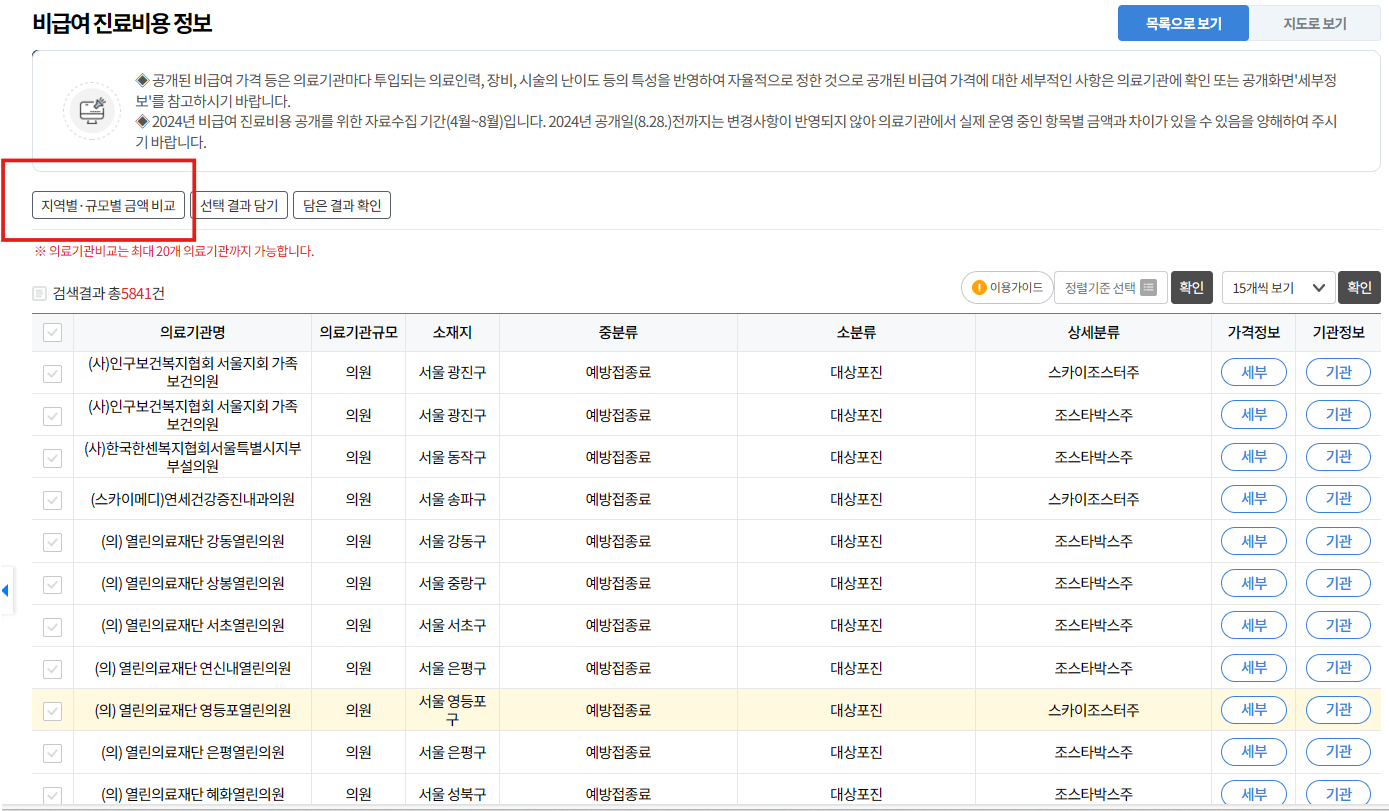The width and height of the screenshot is (1389, 811).
Task: Select the 목록으로 보기 list view tab
Action: pos(1183,22)
